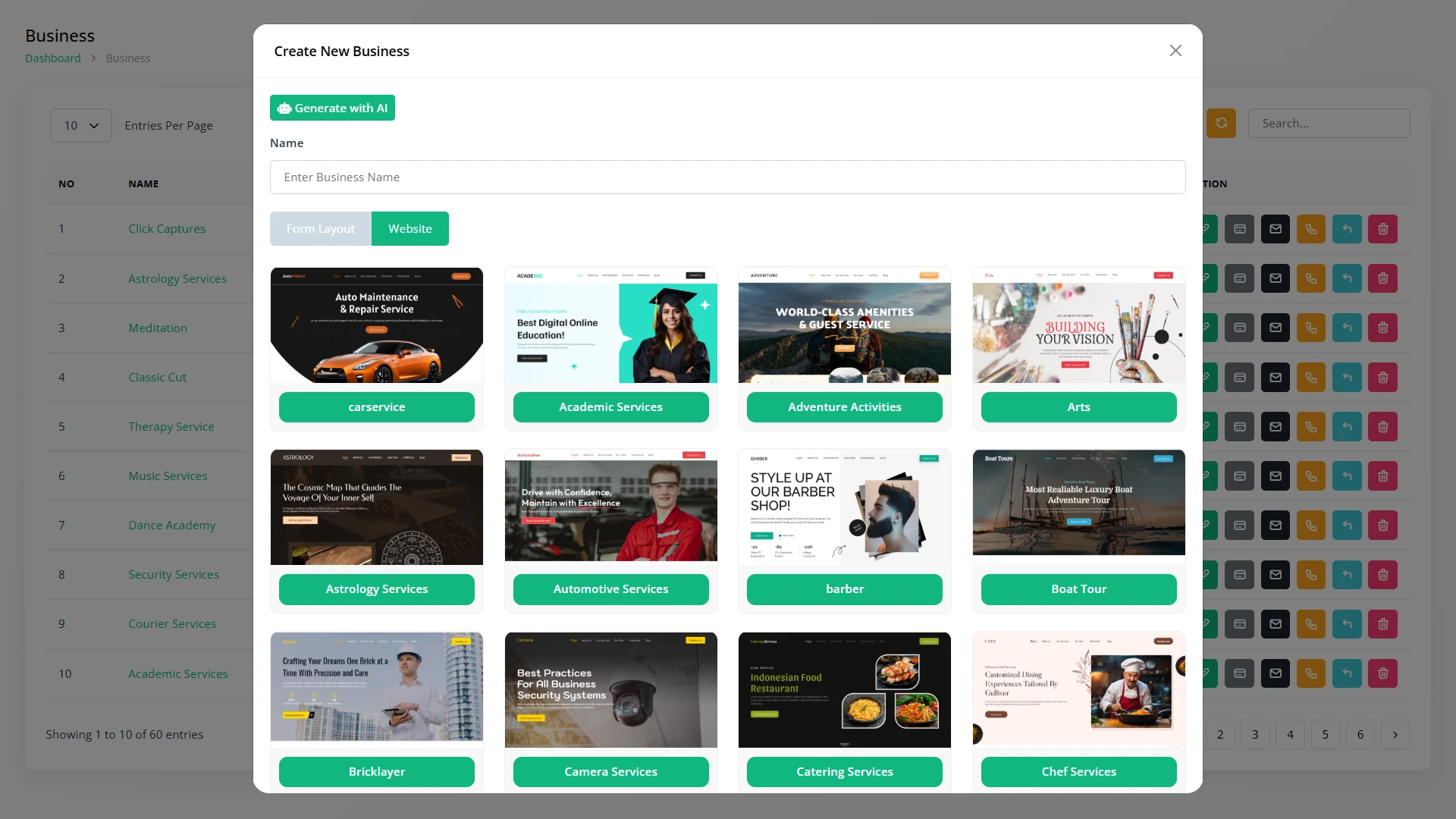Click the reply arrow icon in Classic Cut row

1347,377
